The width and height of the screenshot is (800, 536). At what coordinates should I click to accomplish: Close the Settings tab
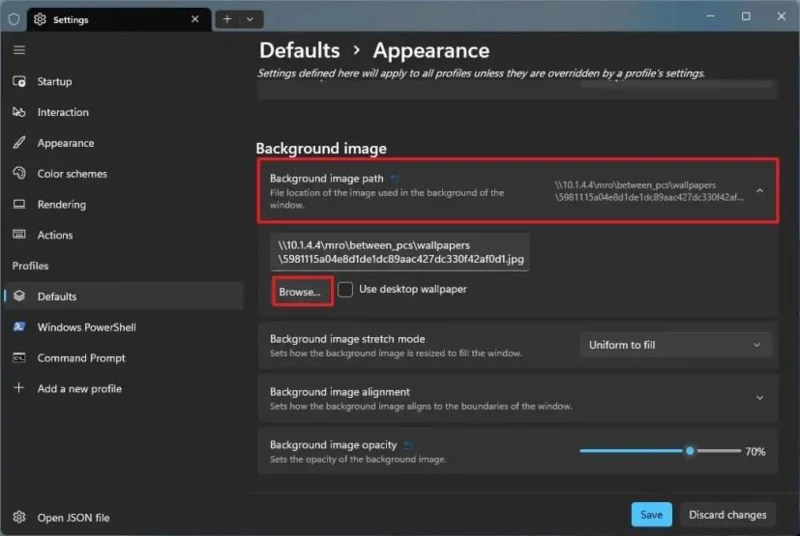click(x=195, y=19)
